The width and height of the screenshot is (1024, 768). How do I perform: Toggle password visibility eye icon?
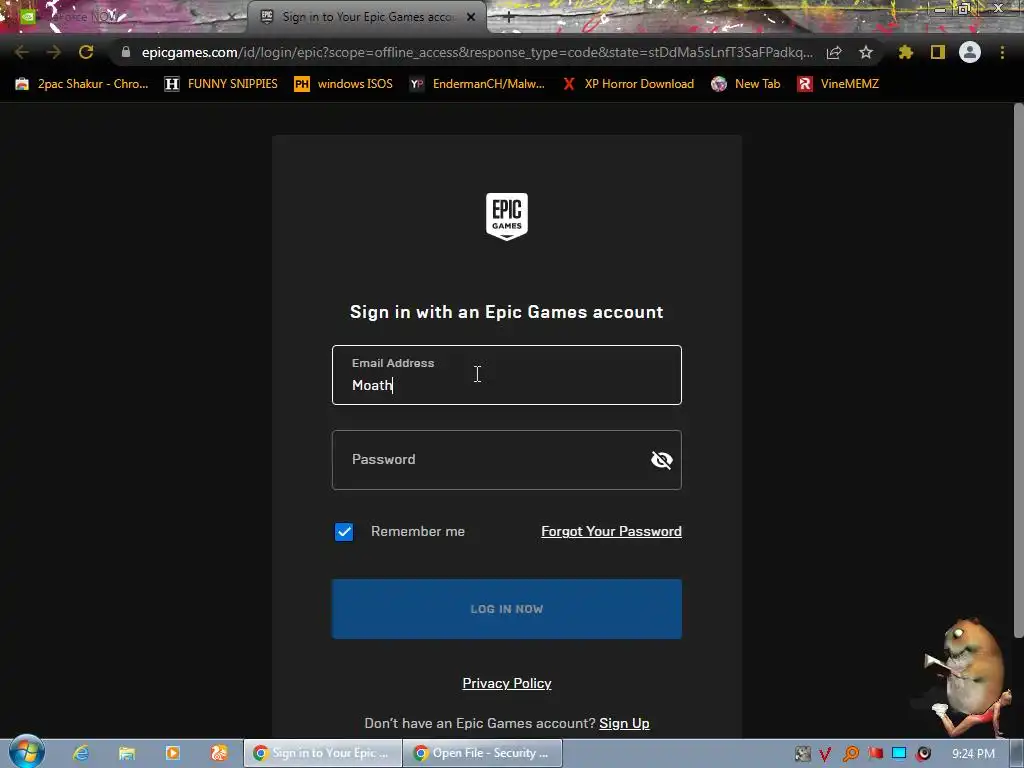click(662, 460)
